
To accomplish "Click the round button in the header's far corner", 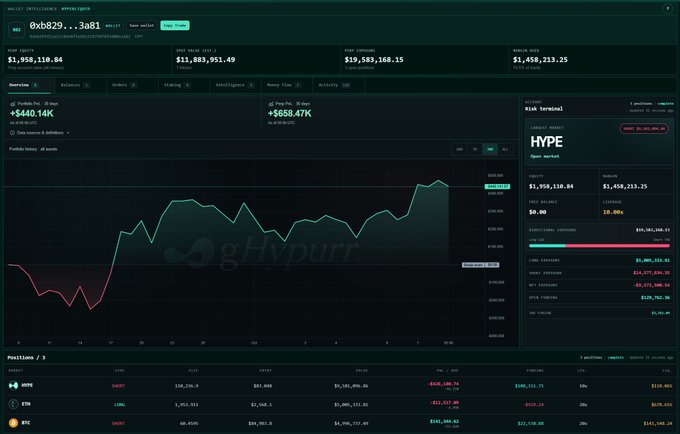I will (667, 9).
